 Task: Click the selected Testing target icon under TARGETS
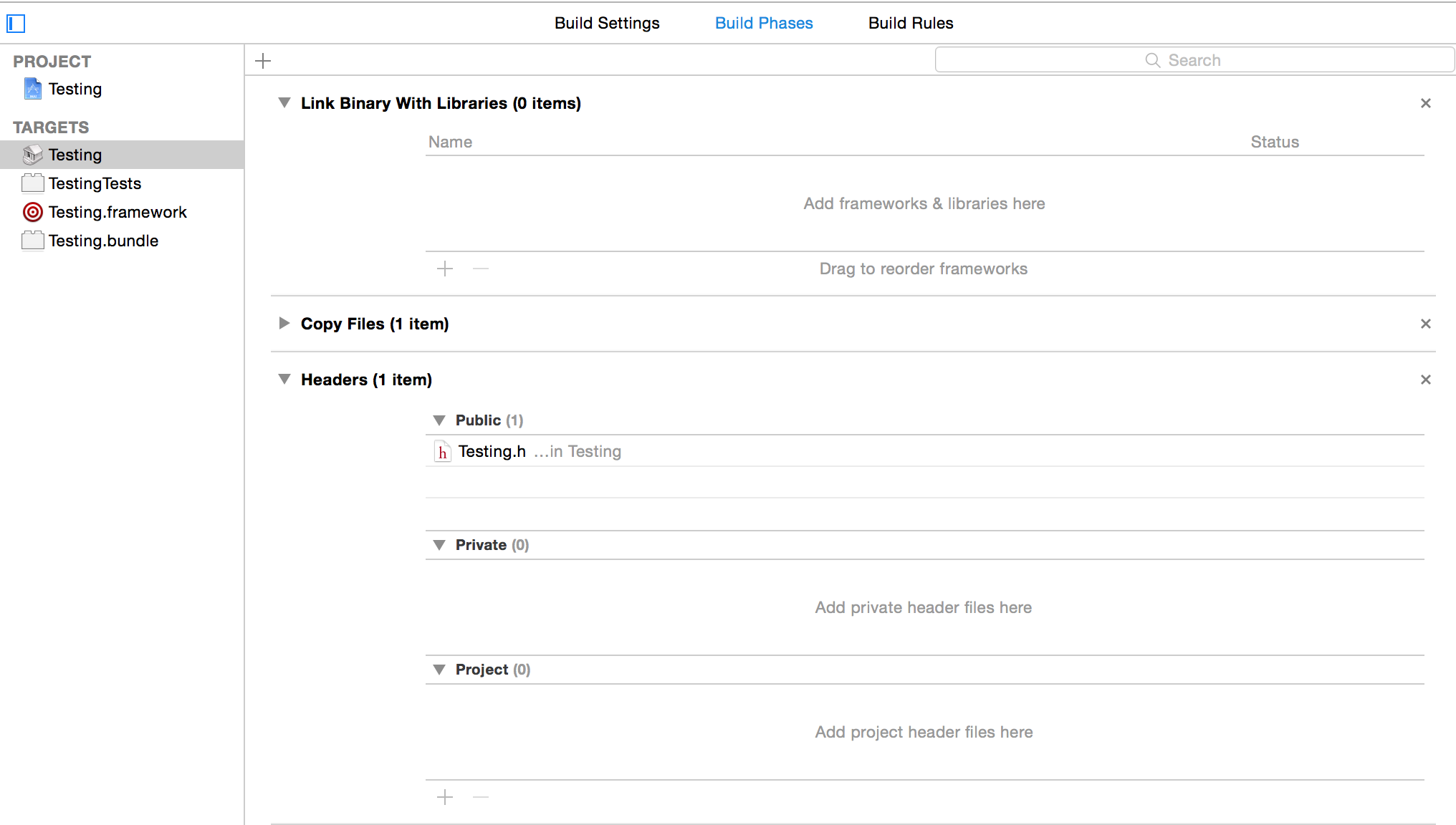coord(33,155)
